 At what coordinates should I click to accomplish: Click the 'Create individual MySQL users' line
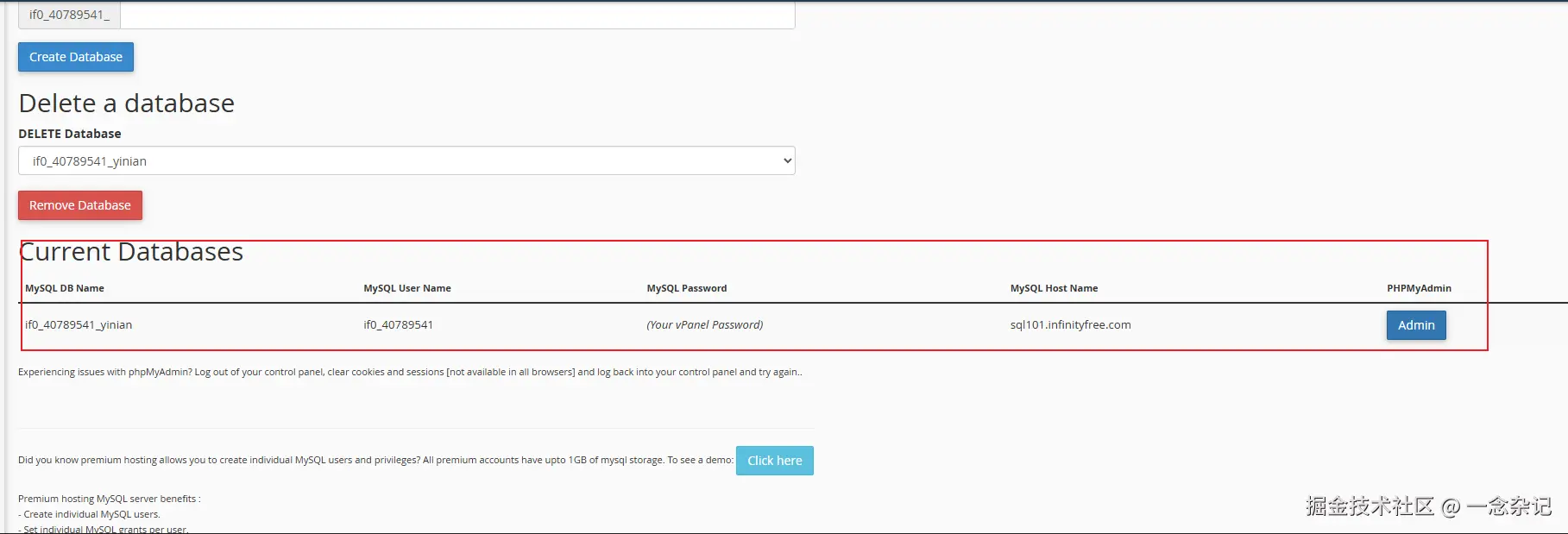(89, 514)
